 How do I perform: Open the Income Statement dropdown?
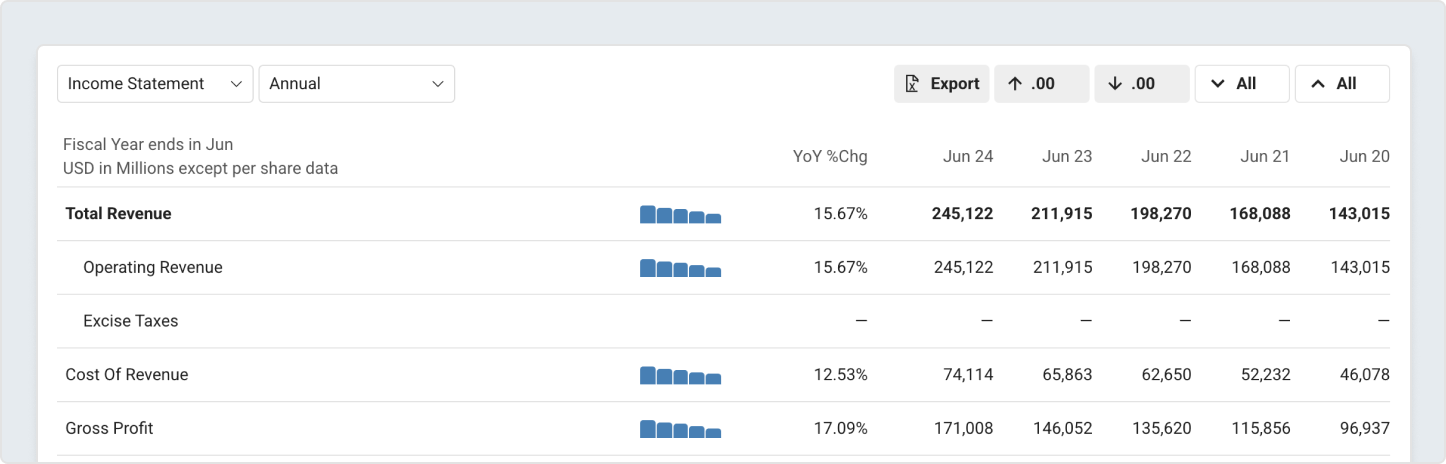155,84
